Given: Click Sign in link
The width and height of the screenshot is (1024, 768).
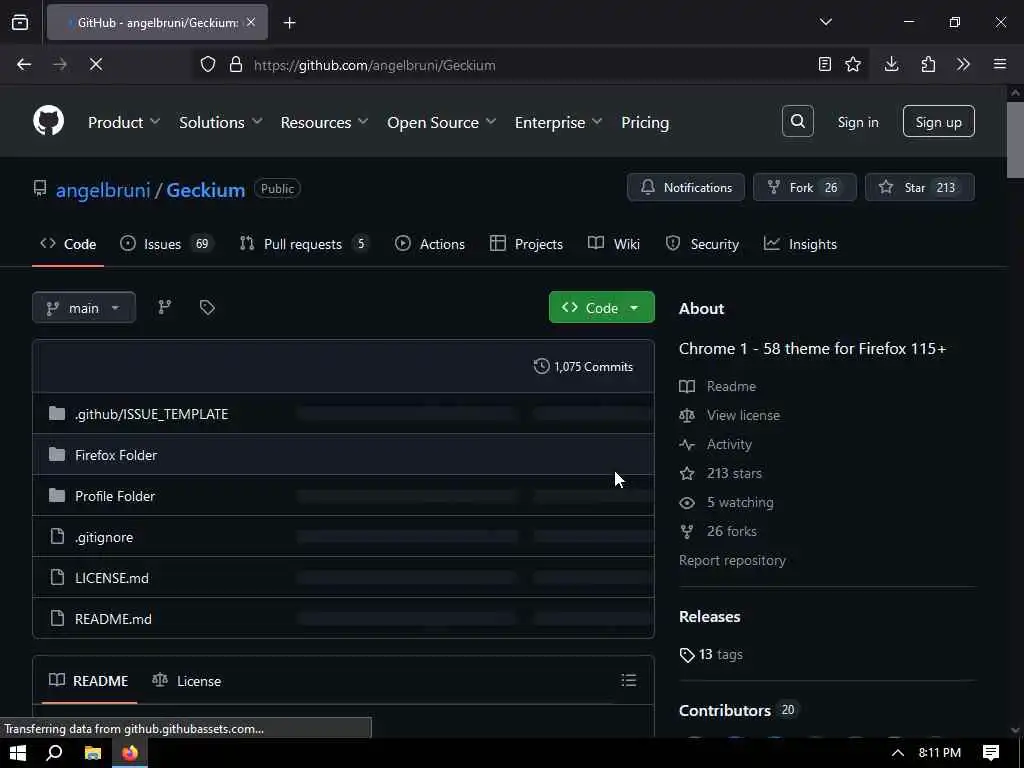Looking at the screenshot, I should (858, 122).
